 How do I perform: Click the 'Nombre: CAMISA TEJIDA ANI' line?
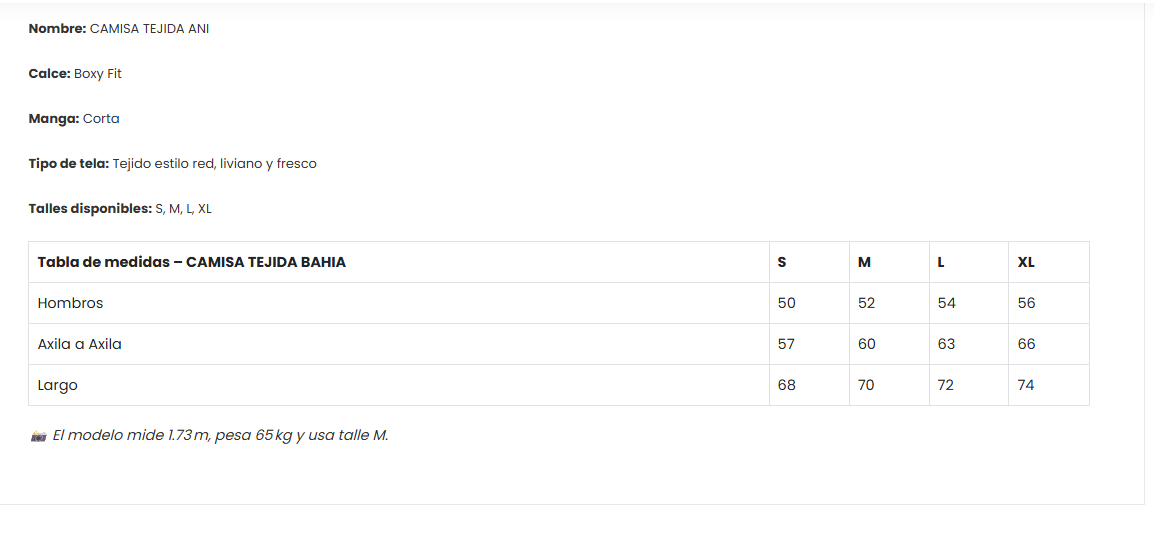[119, 29]
